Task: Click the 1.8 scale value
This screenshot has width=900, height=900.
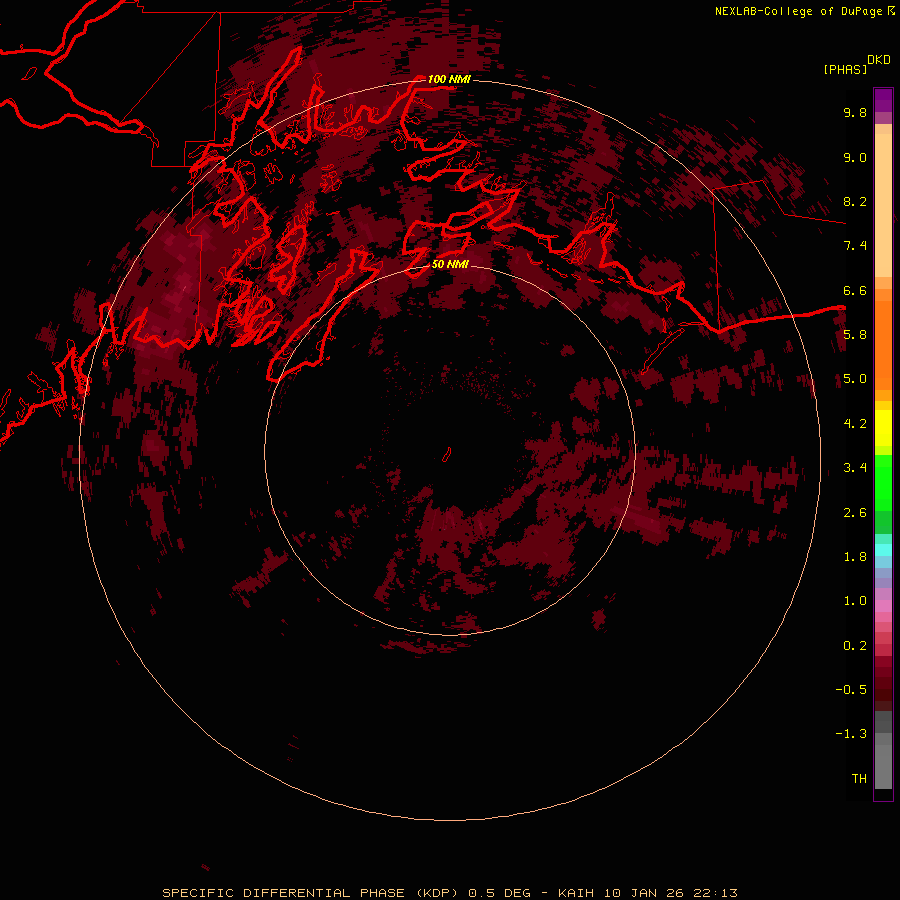Action: point(855,557)
